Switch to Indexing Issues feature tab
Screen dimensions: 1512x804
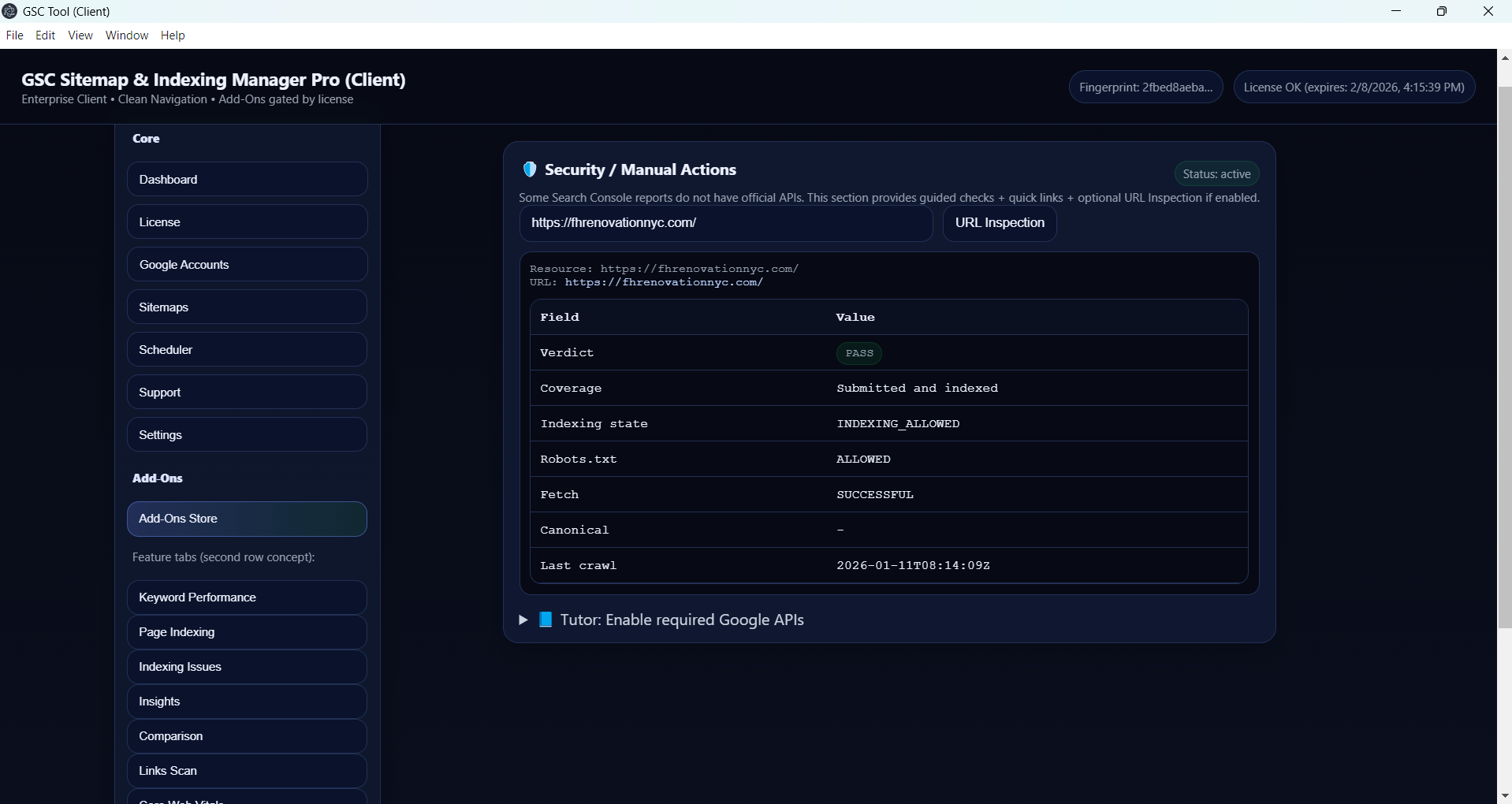[x=247, y=667]
